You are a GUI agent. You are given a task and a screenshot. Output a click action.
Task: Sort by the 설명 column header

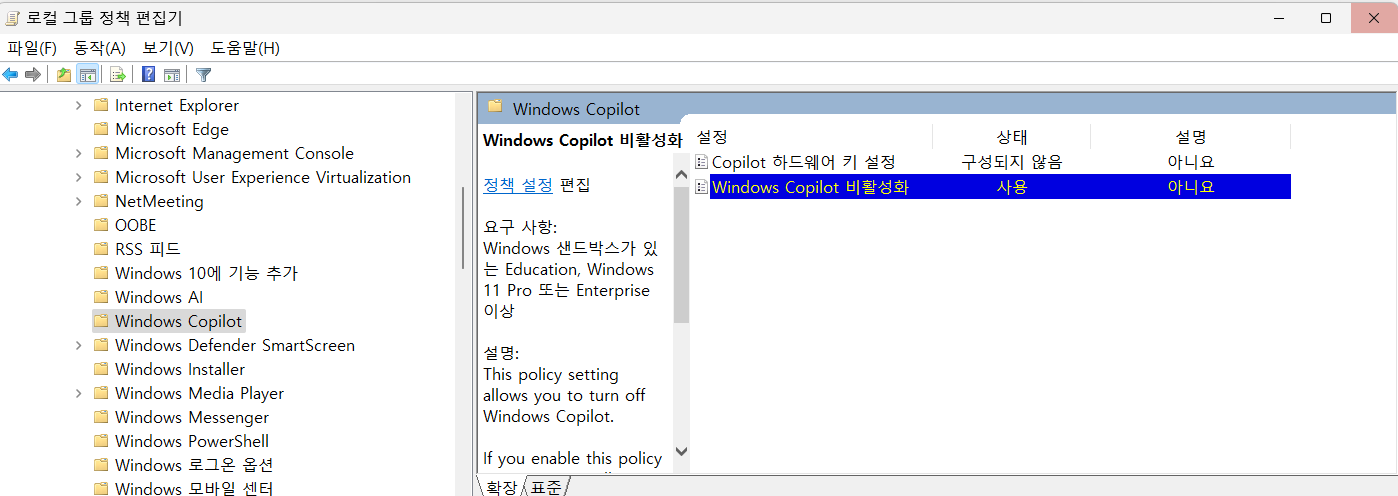click(x=1191, y=137)
